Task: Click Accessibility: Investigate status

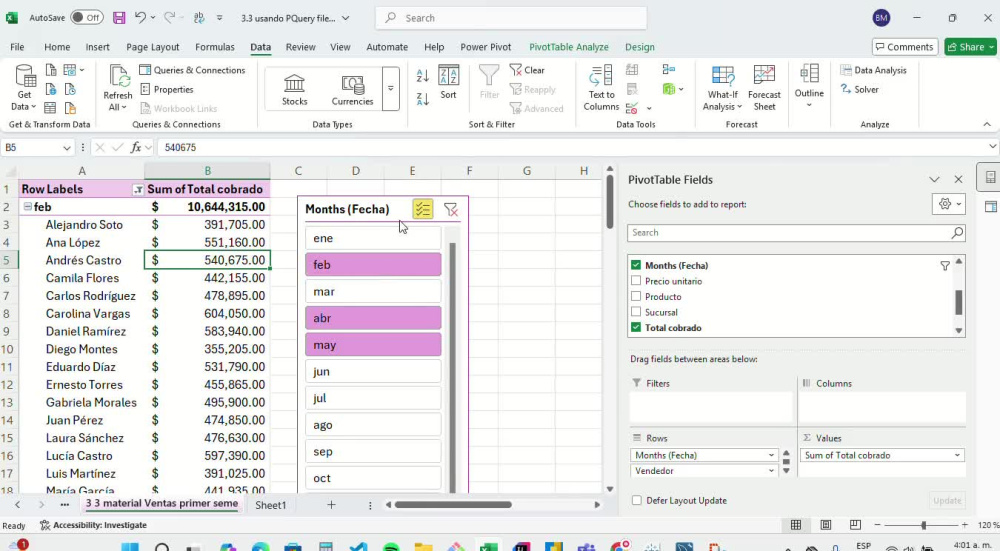Action: (93, 525)
